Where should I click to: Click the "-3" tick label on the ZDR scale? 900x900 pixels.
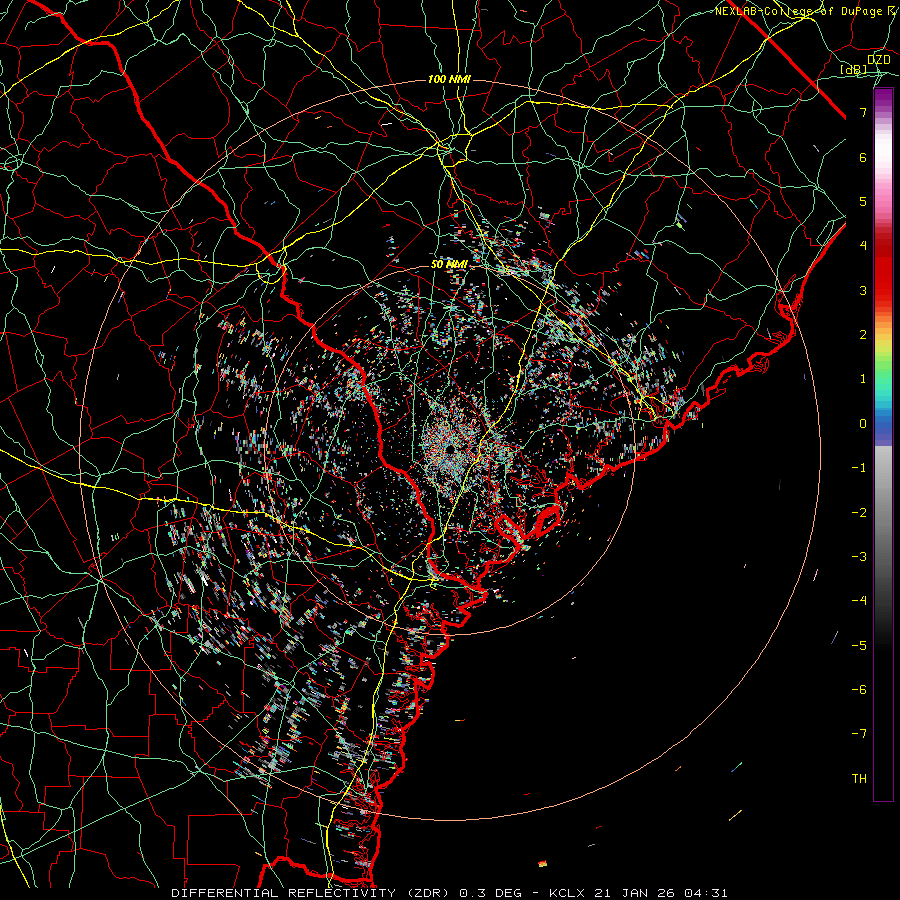tap(859, 557)
